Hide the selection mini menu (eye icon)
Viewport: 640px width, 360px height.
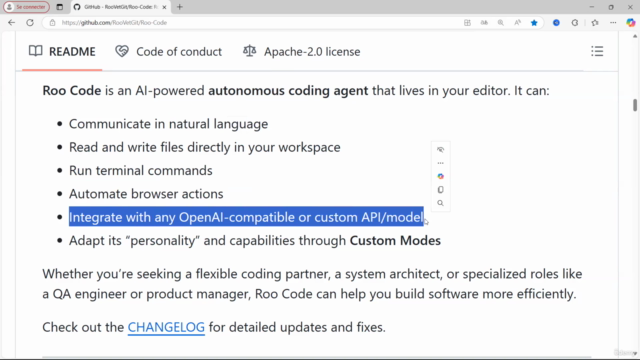[440, 149]
